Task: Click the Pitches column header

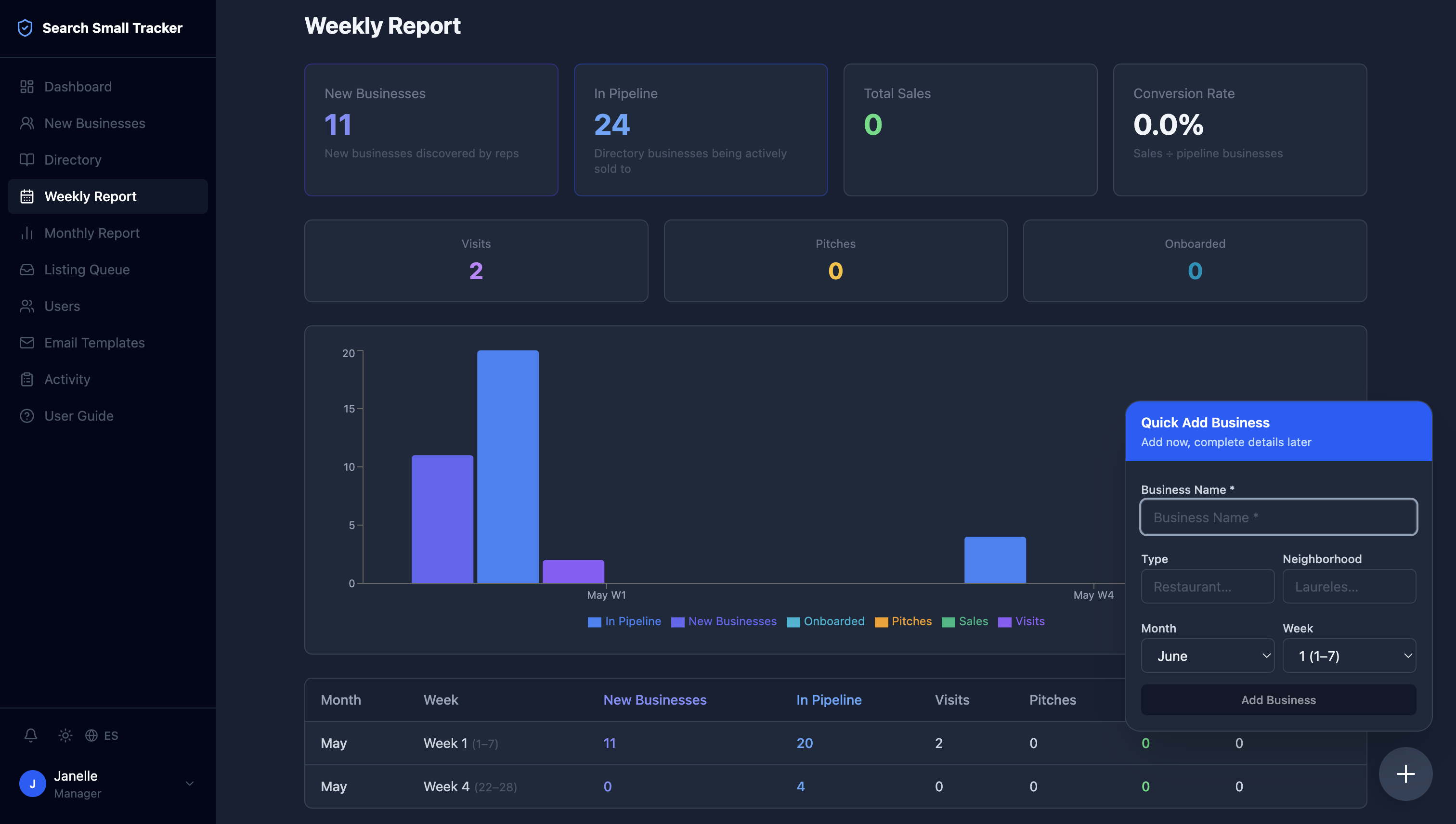Action: coord(1053,700)
